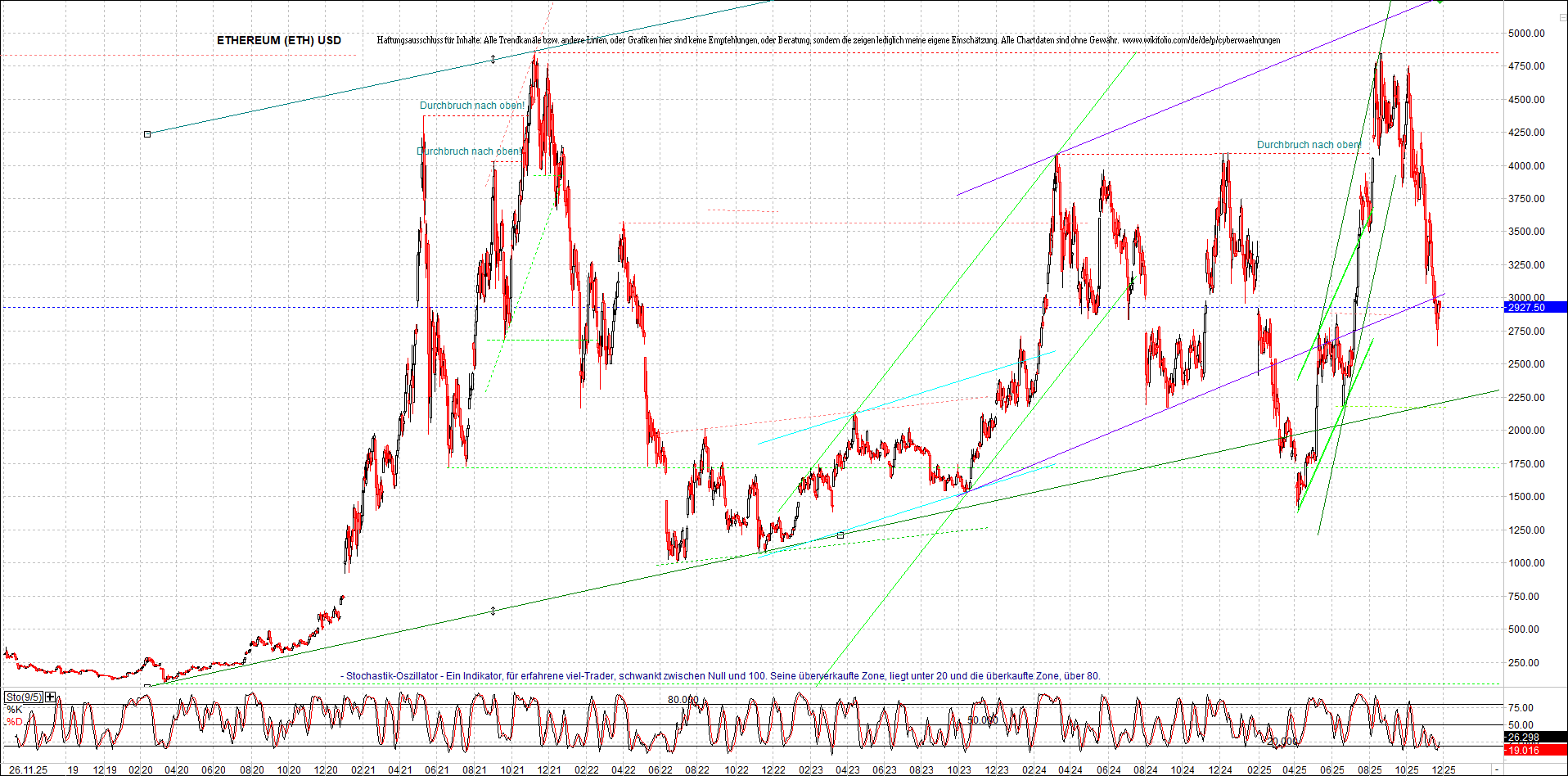
Task: Select the ETHEREUM (ETH) USD chart title
Action: 279,39
